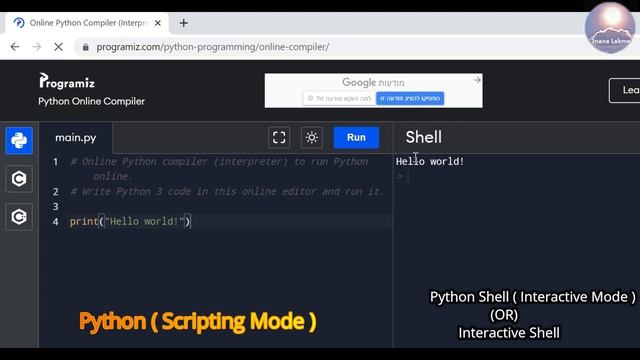The image size is (640, 360).
Task: Open a new browser tab
Action: [184, 23]
